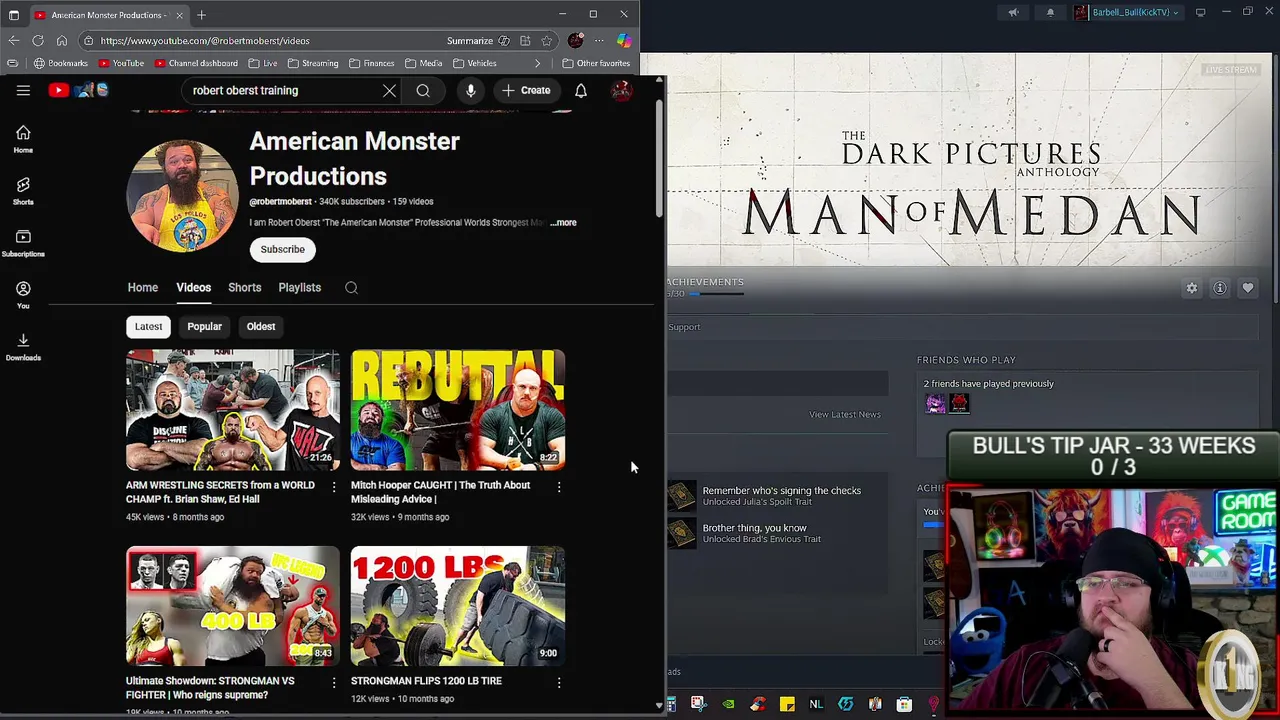Open Steam game settings gear icon

pyautogui.click(x=1192, y=288)
